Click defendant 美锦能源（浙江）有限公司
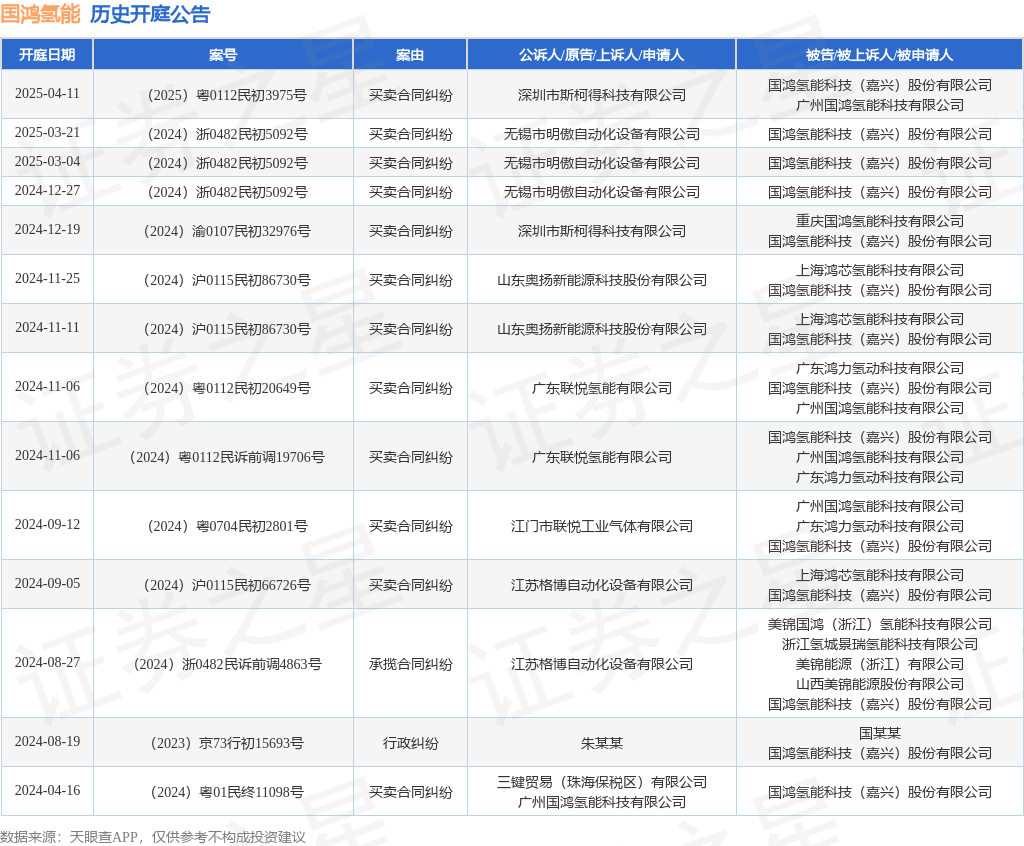 click(x=880, y=664)
